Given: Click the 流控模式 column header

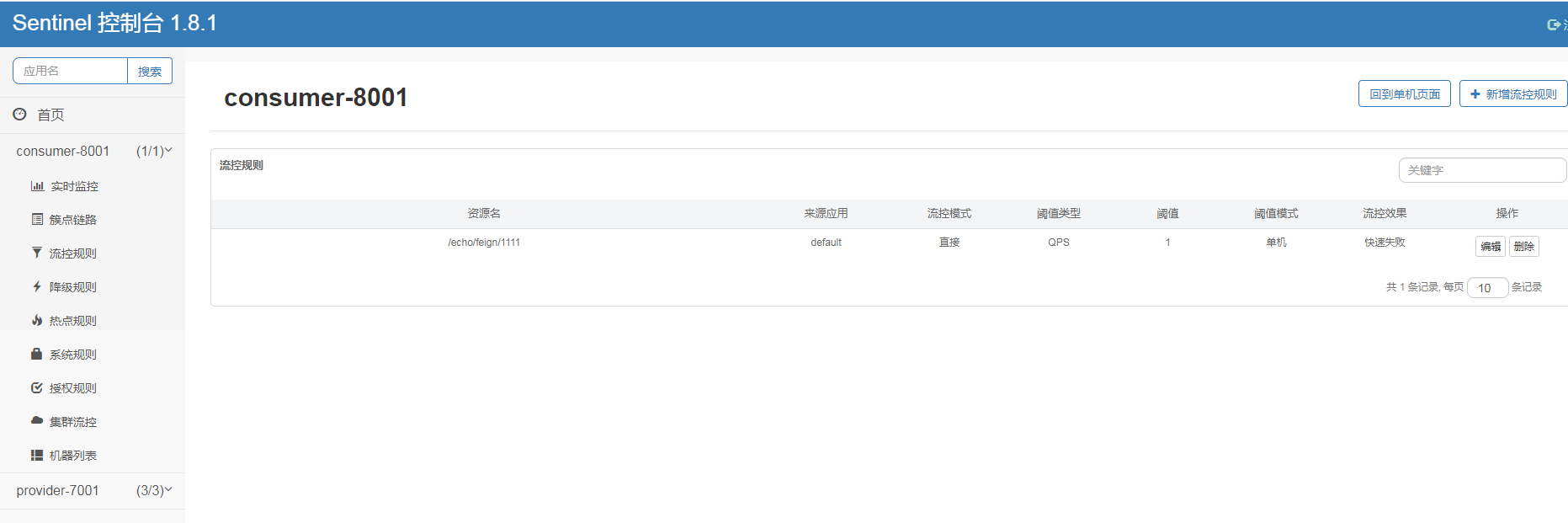Looking at the screenshot, I should pos(949,214).
